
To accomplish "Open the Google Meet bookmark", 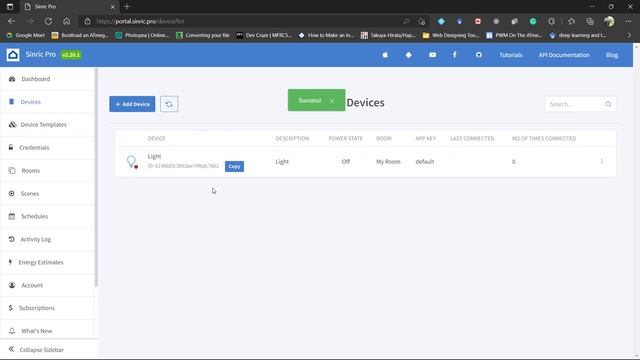I will point(25,36).
